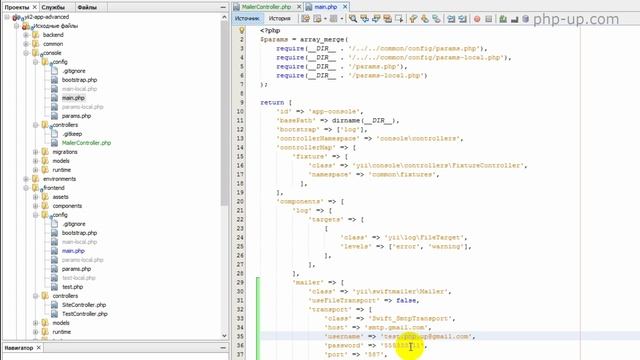Expand the assets folder node

pyautogui.click(x=36, y=197)
